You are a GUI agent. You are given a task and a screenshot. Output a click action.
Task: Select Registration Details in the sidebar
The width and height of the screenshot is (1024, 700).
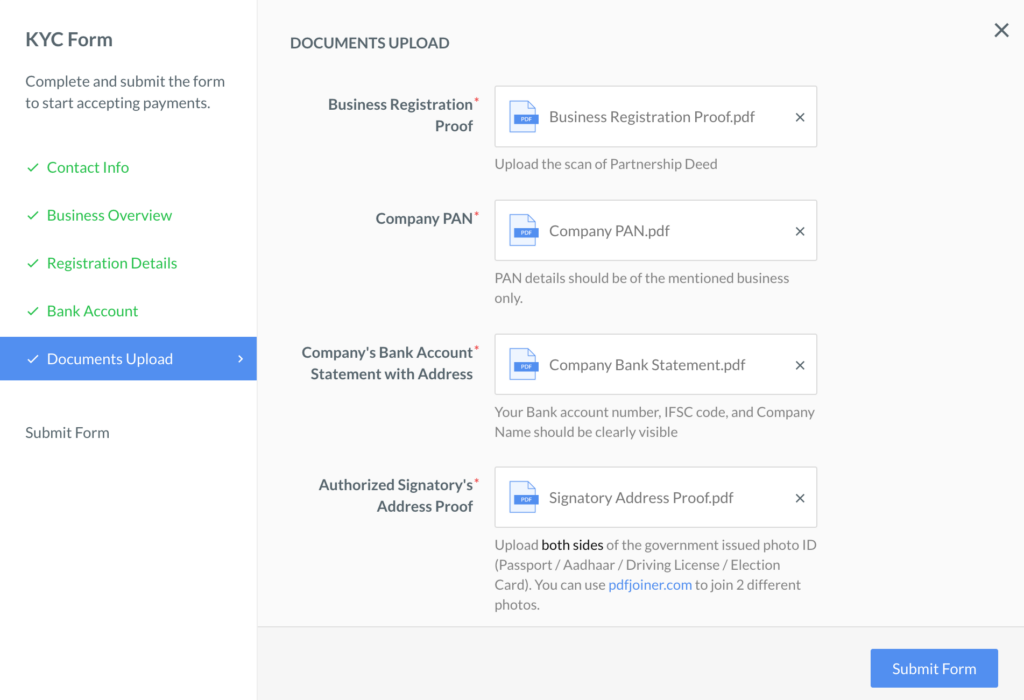pos(112,263)
